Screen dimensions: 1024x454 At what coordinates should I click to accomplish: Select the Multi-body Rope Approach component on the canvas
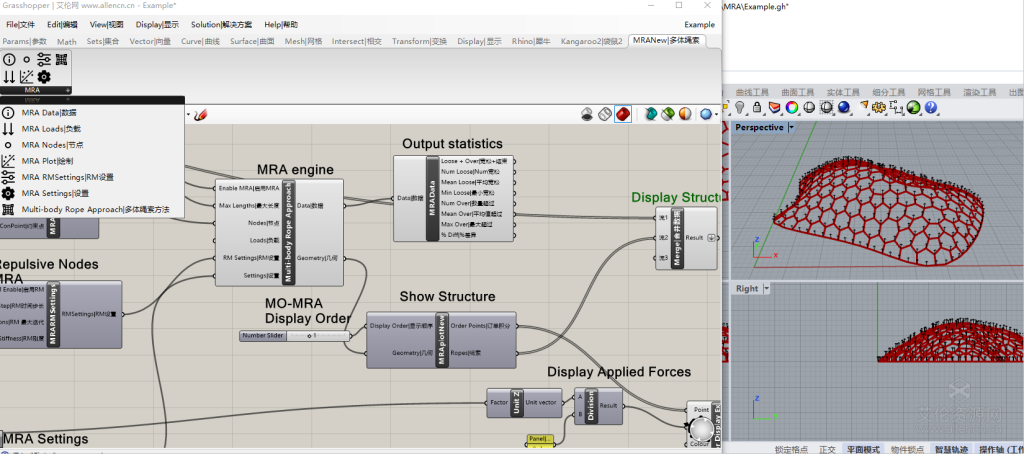[x=279, y=232]
